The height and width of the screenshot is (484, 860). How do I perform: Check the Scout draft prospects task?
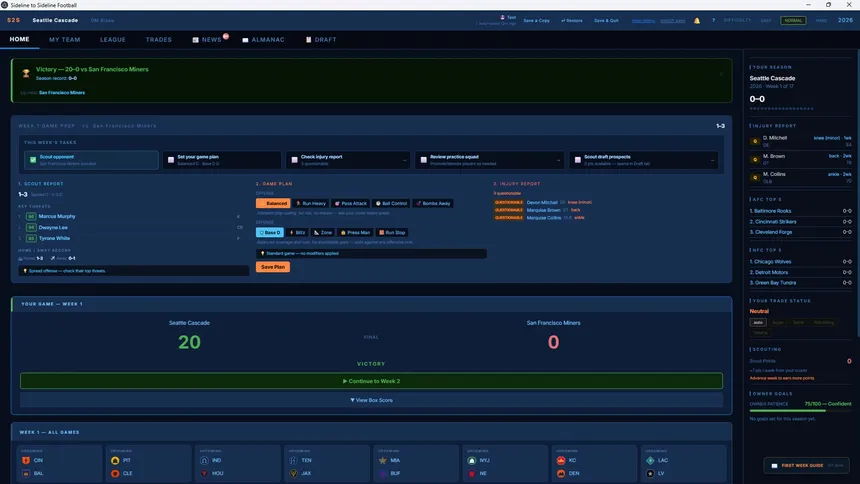[578, 160]
